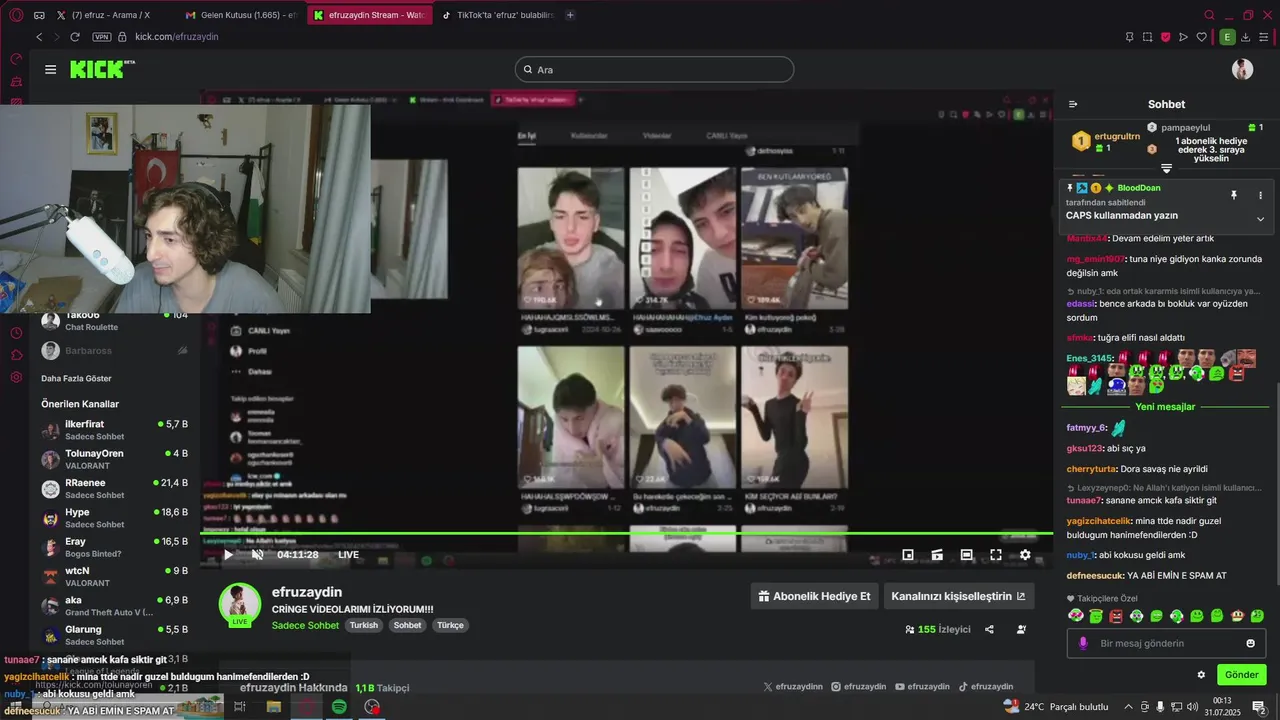Enter fullscreen mode

996,555
